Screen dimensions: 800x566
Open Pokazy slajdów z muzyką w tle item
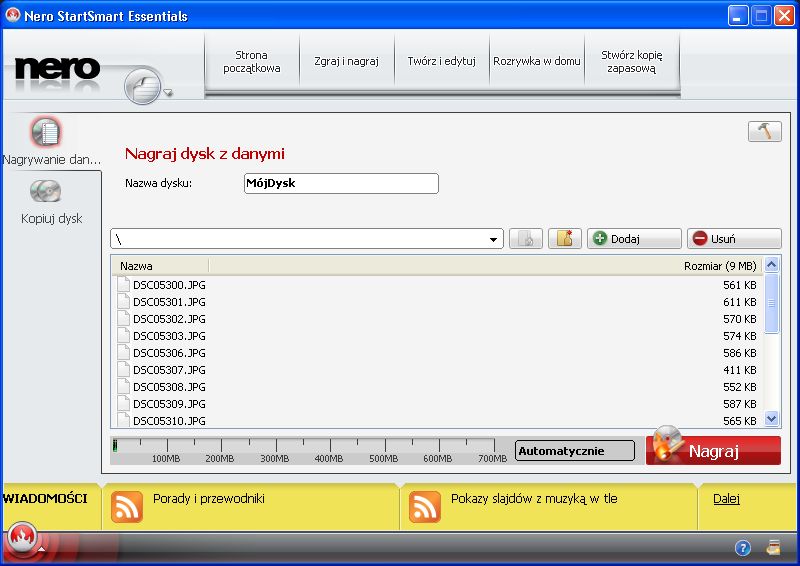click(x=534, y=498)
